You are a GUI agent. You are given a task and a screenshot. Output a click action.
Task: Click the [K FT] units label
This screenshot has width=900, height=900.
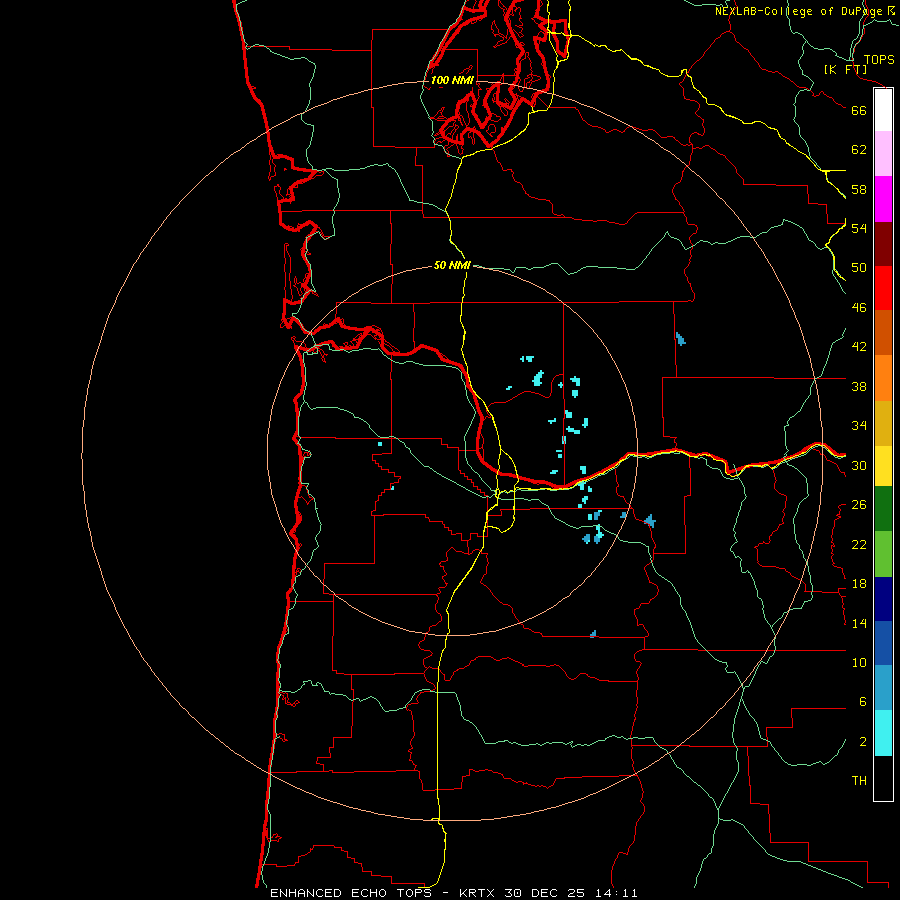pos(845,69)
